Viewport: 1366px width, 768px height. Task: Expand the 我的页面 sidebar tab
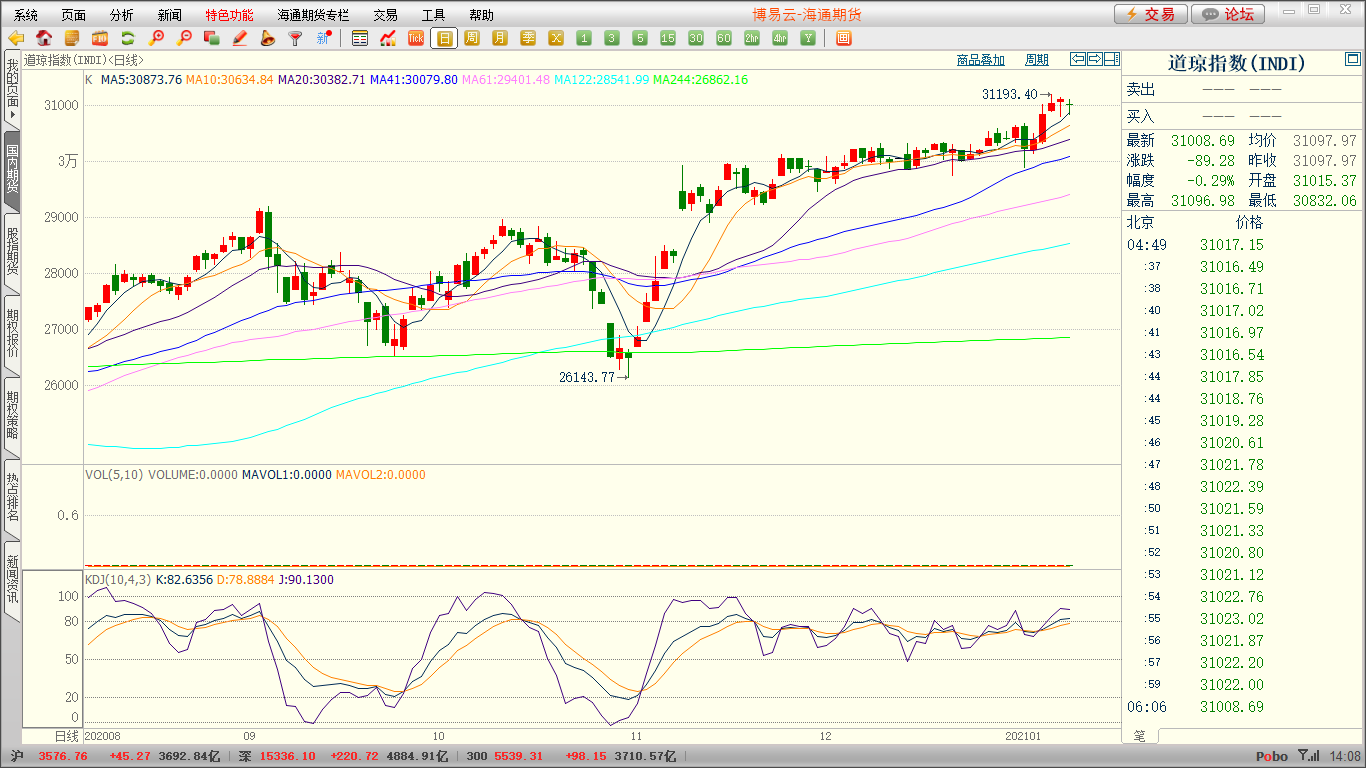coord(12,91)
